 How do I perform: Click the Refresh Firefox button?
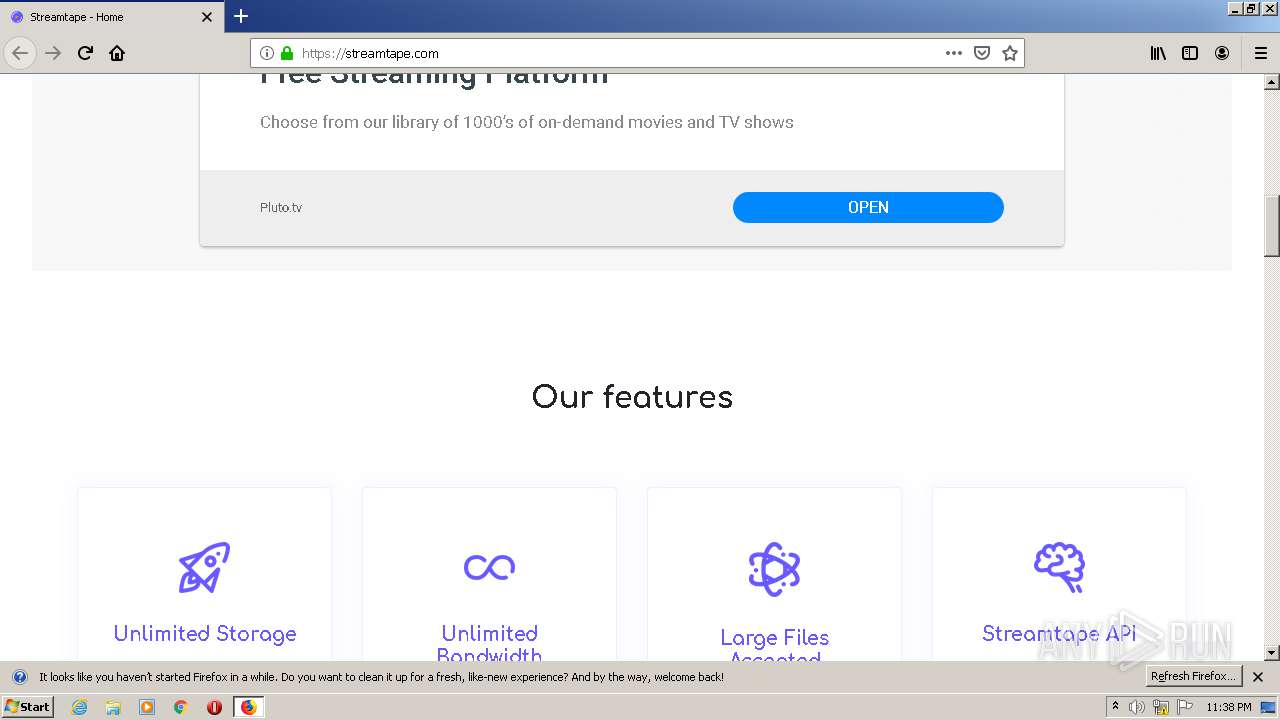[1193, 677]
